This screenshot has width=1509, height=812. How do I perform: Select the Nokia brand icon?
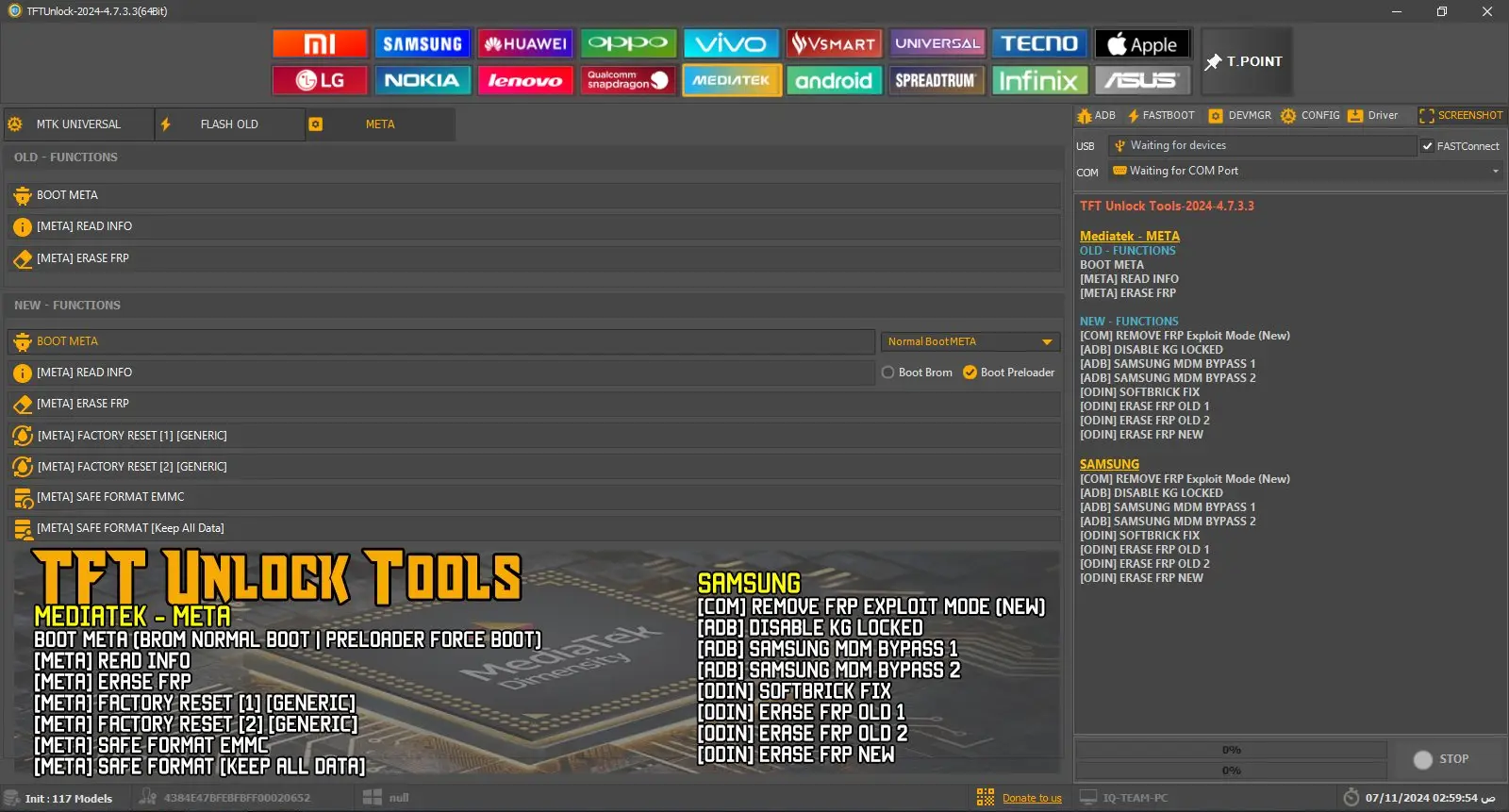pos(423,80)
